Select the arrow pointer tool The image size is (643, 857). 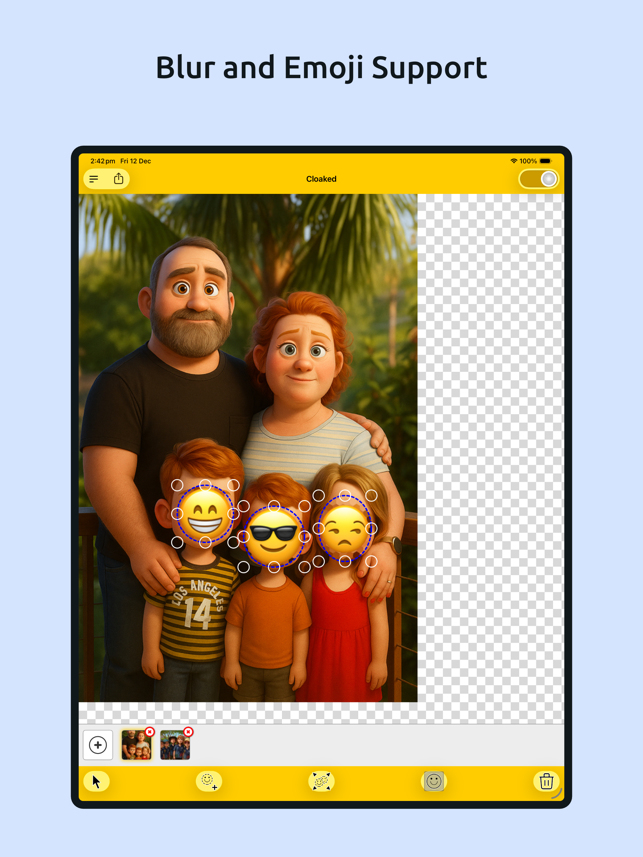97,782
